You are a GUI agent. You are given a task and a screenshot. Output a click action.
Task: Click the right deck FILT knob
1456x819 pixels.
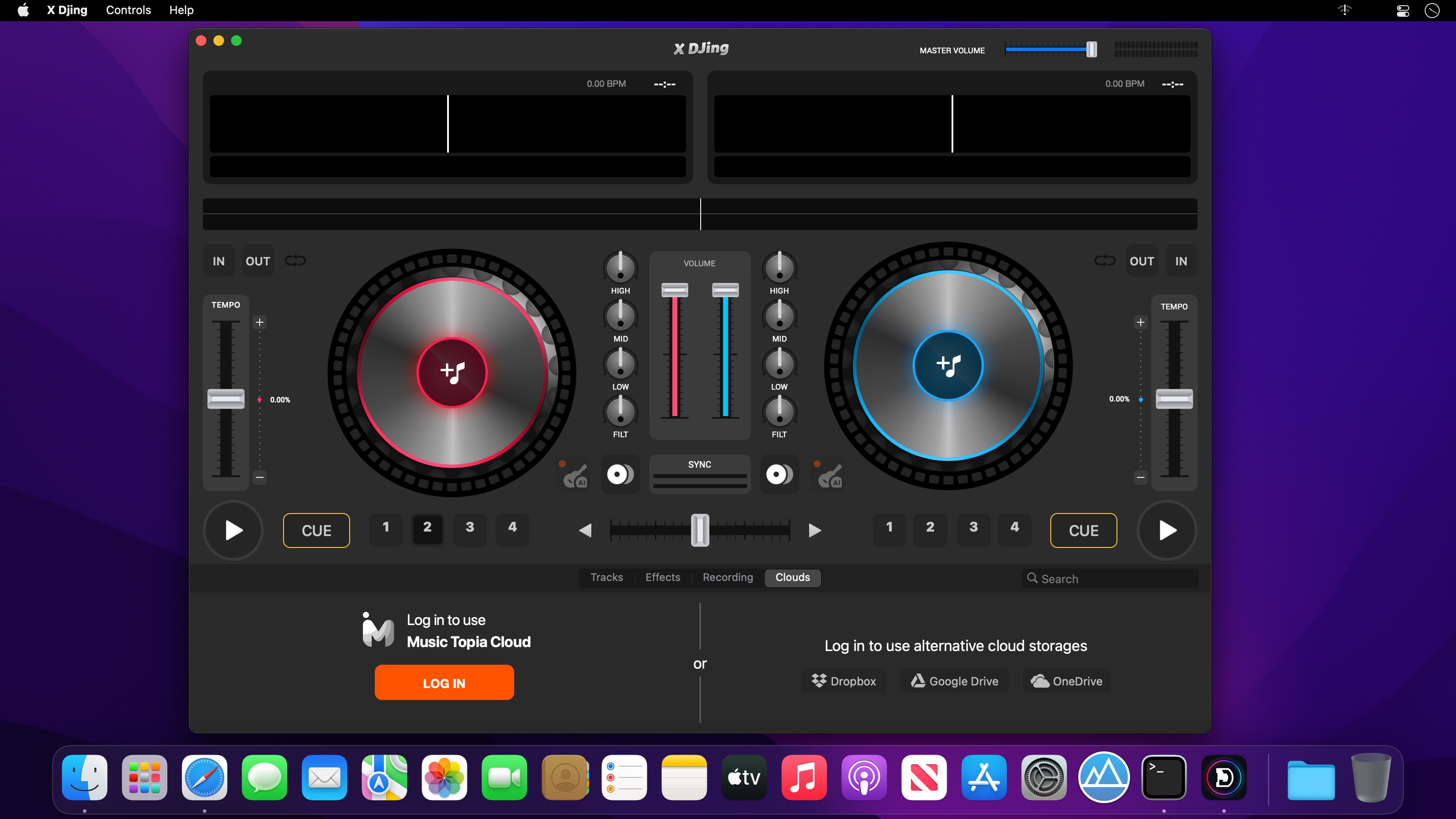point(780,411)
